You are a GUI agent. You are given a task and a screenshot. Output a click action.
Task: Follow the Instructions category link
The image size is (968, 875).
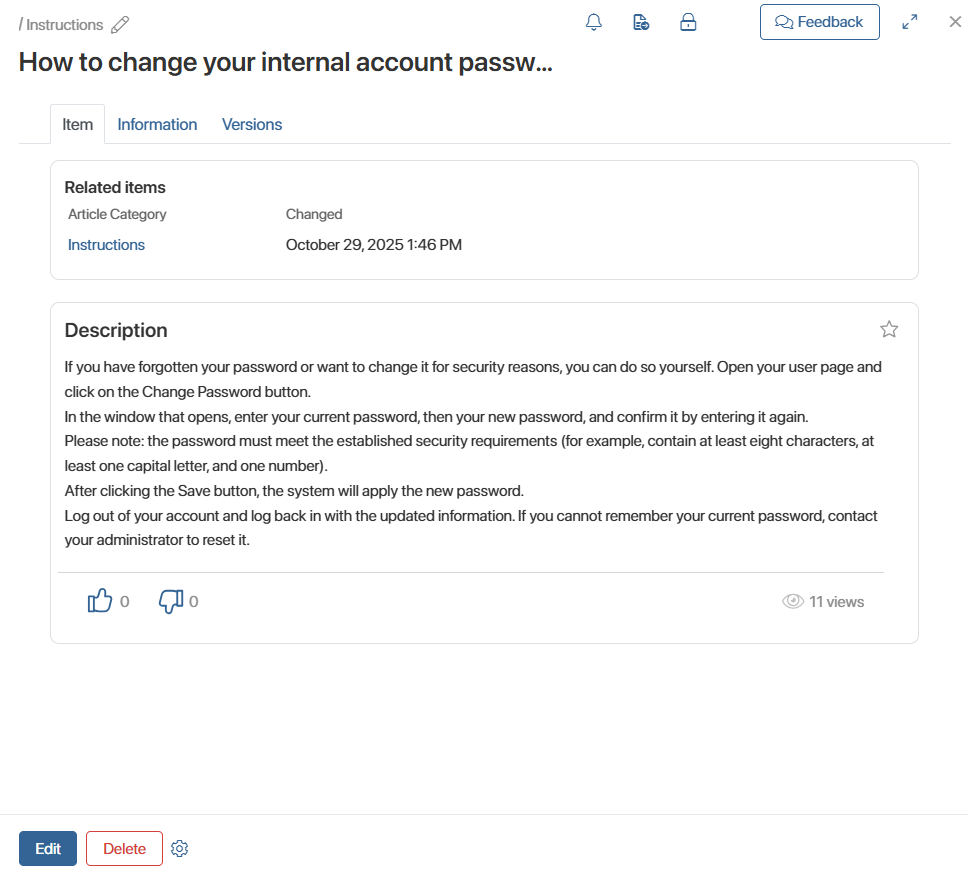tap(106, 245)
